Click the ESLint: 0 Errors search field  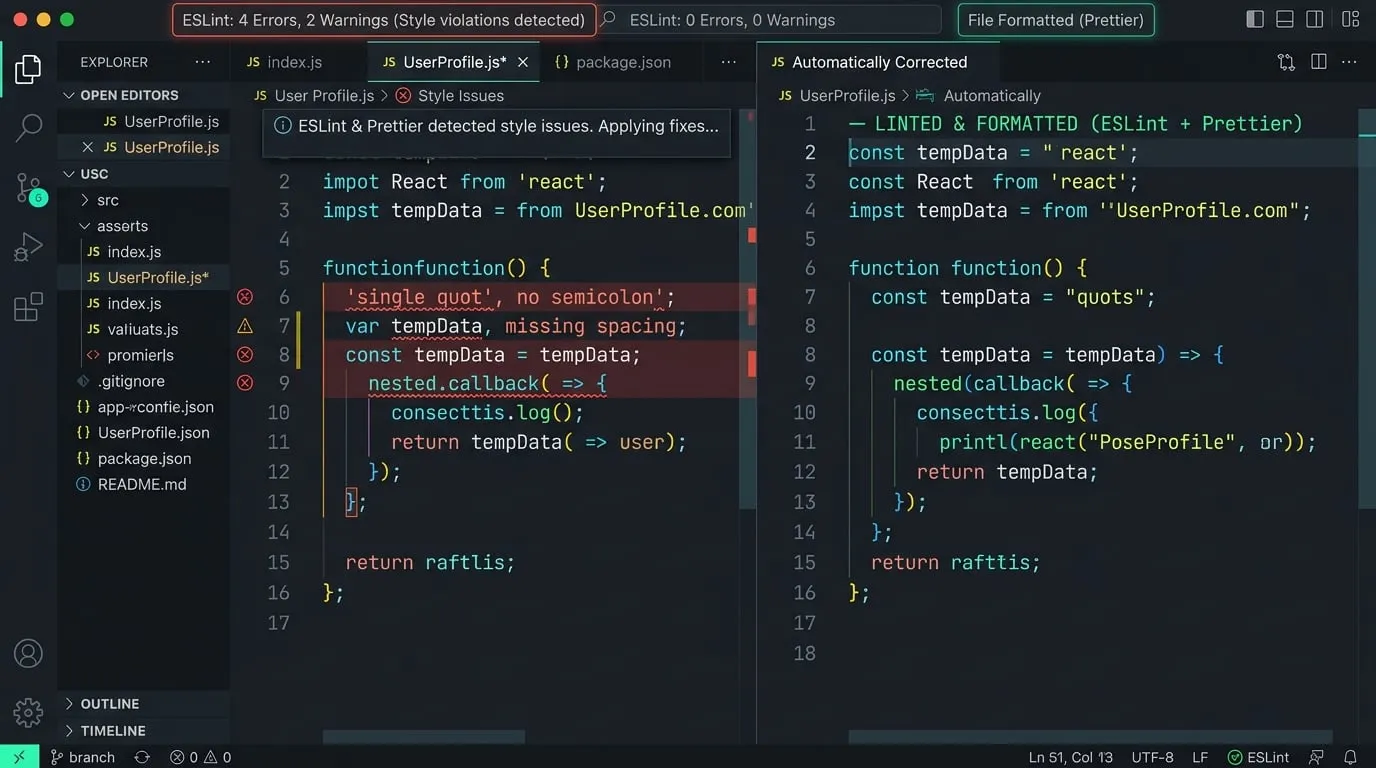pyautogui.click(x=768, y=20)
